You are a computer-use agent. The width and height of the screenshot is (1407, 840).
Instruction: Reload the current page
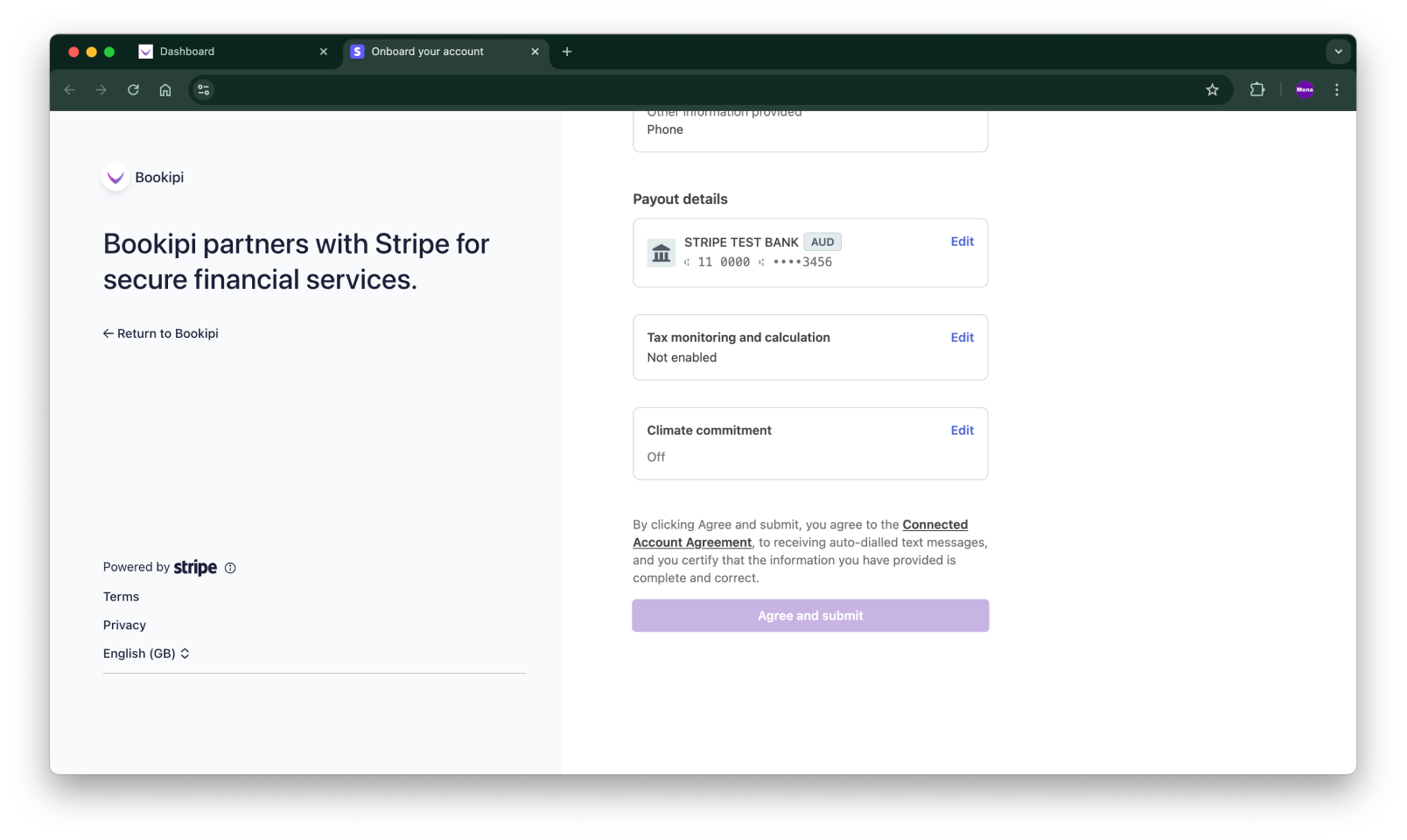(133, 89)
